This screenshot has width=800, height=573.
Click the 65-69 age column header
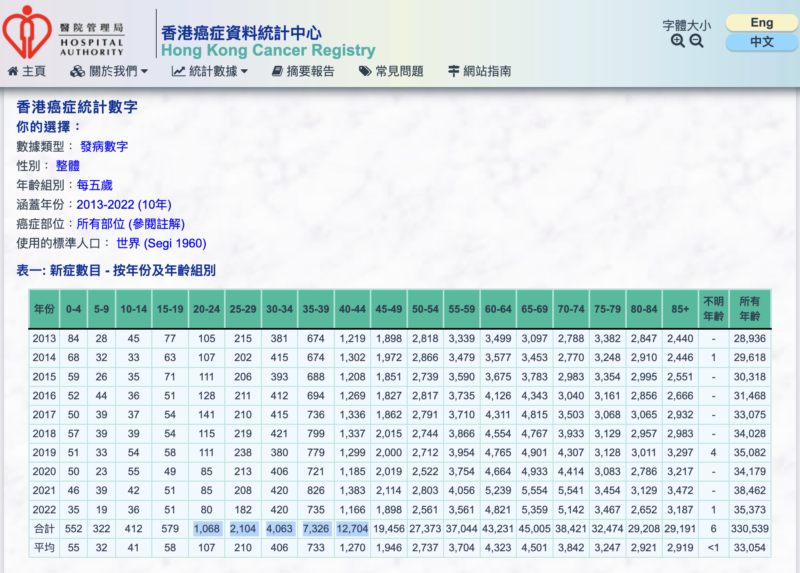tap(535, 309)
